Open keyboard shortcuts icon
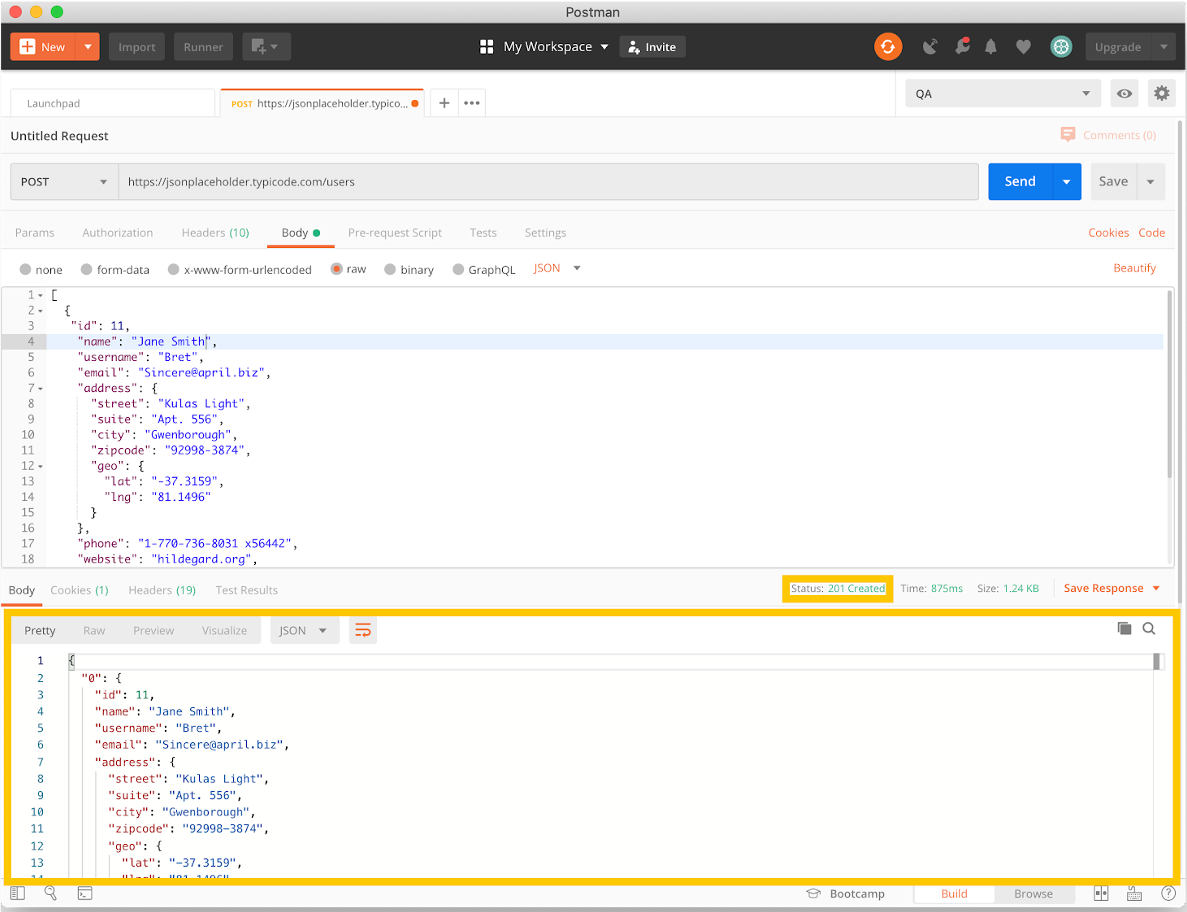 [x=1134, y=894]
